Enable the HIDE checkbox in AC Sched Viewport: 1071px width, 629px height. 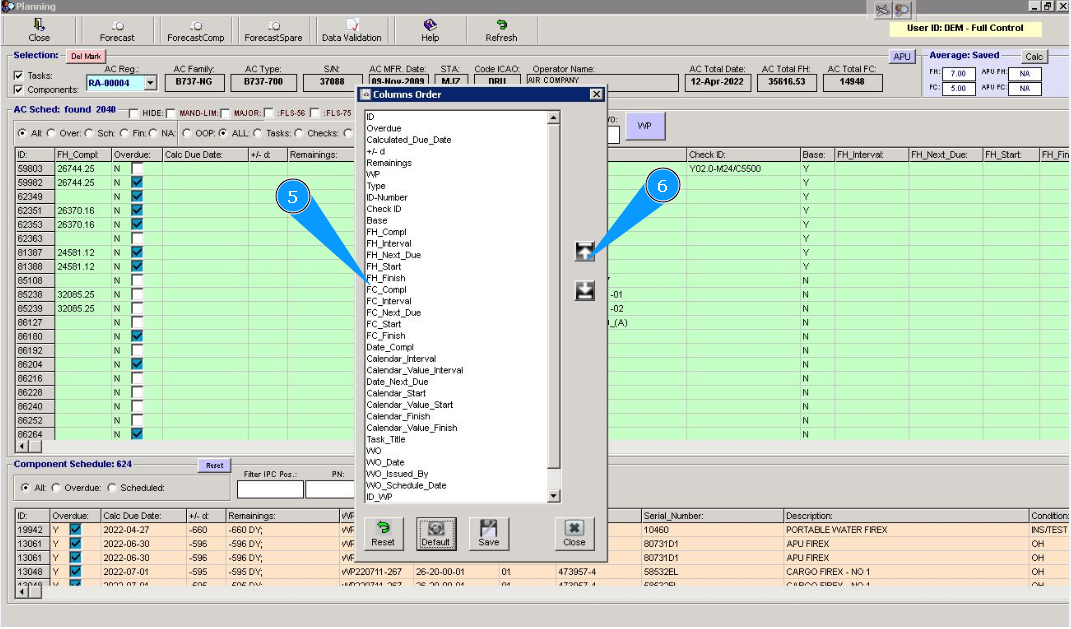(x=134, y=113)
